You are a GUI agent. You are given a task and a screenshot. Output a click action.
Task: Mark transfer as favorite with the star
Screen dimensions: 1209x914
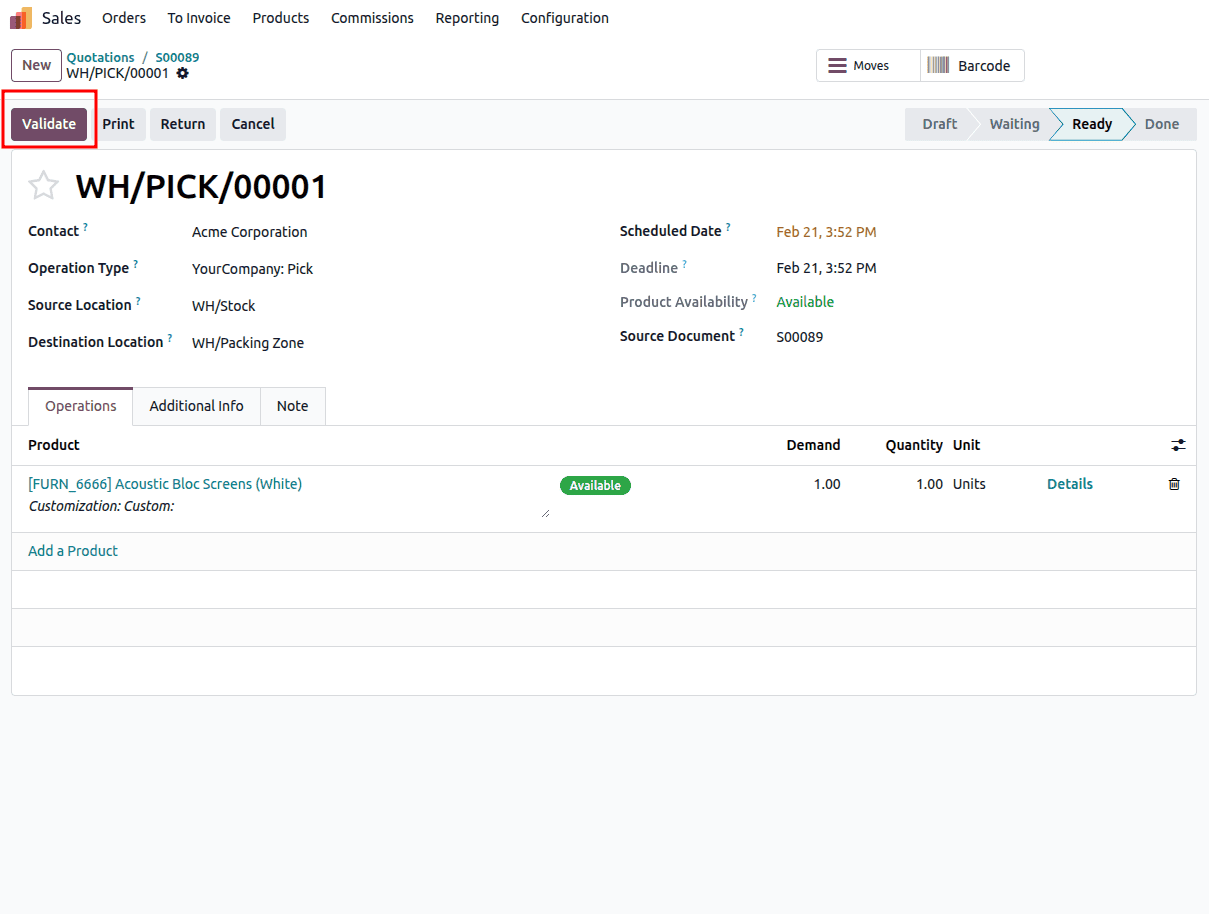(43, 186)
